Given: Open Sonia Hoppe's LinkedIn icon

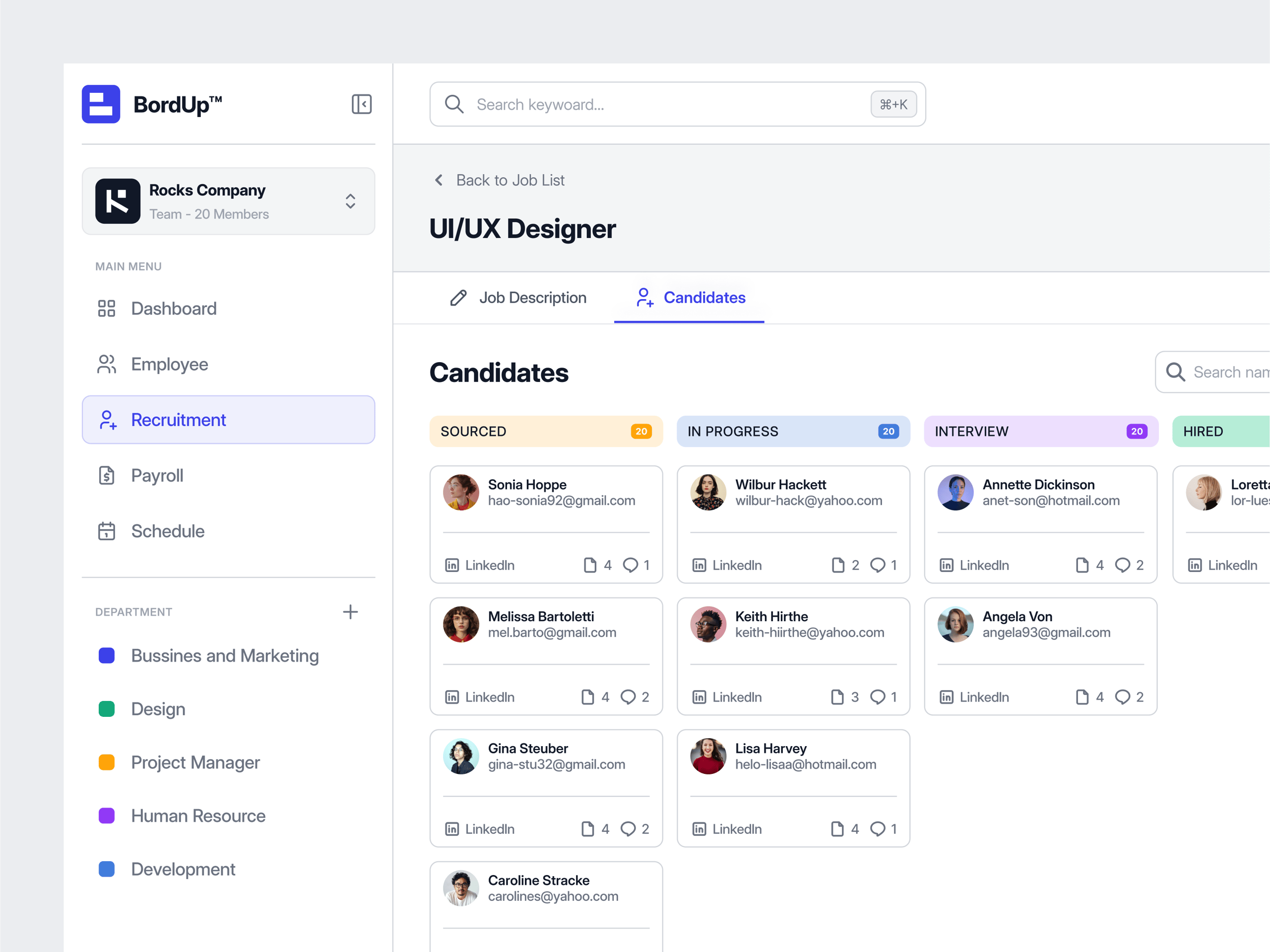Looking at the screenshot, I should pyautogui.click(x=451, y=565).
